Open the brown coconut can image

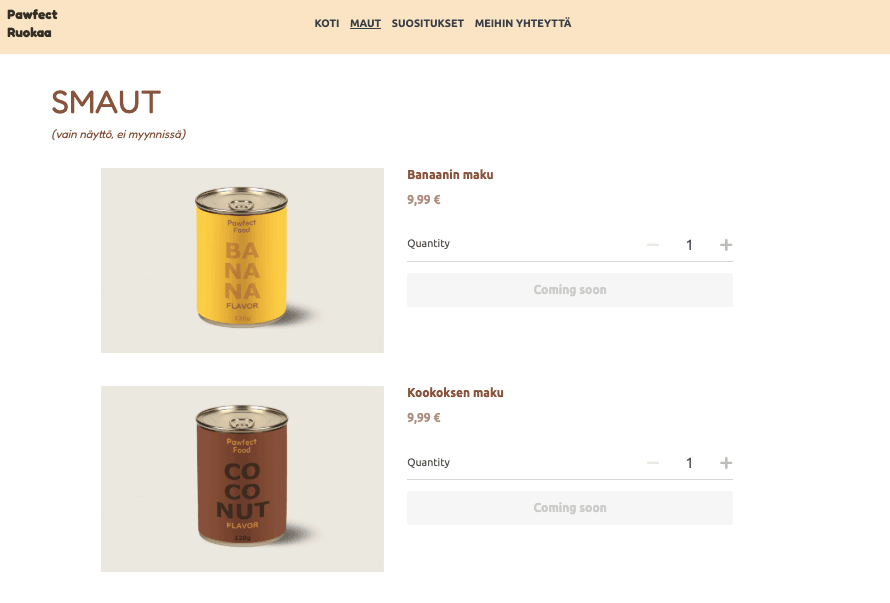click(x=242, y=479)
